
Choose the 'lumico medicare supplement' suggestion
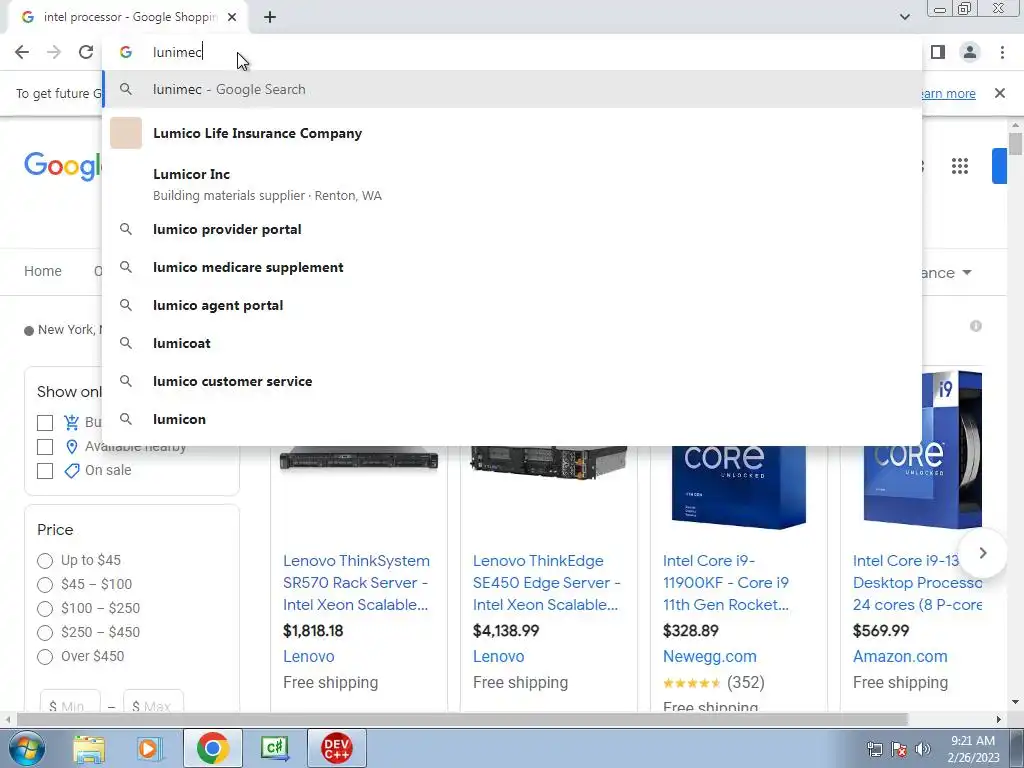tap(512, 267)
